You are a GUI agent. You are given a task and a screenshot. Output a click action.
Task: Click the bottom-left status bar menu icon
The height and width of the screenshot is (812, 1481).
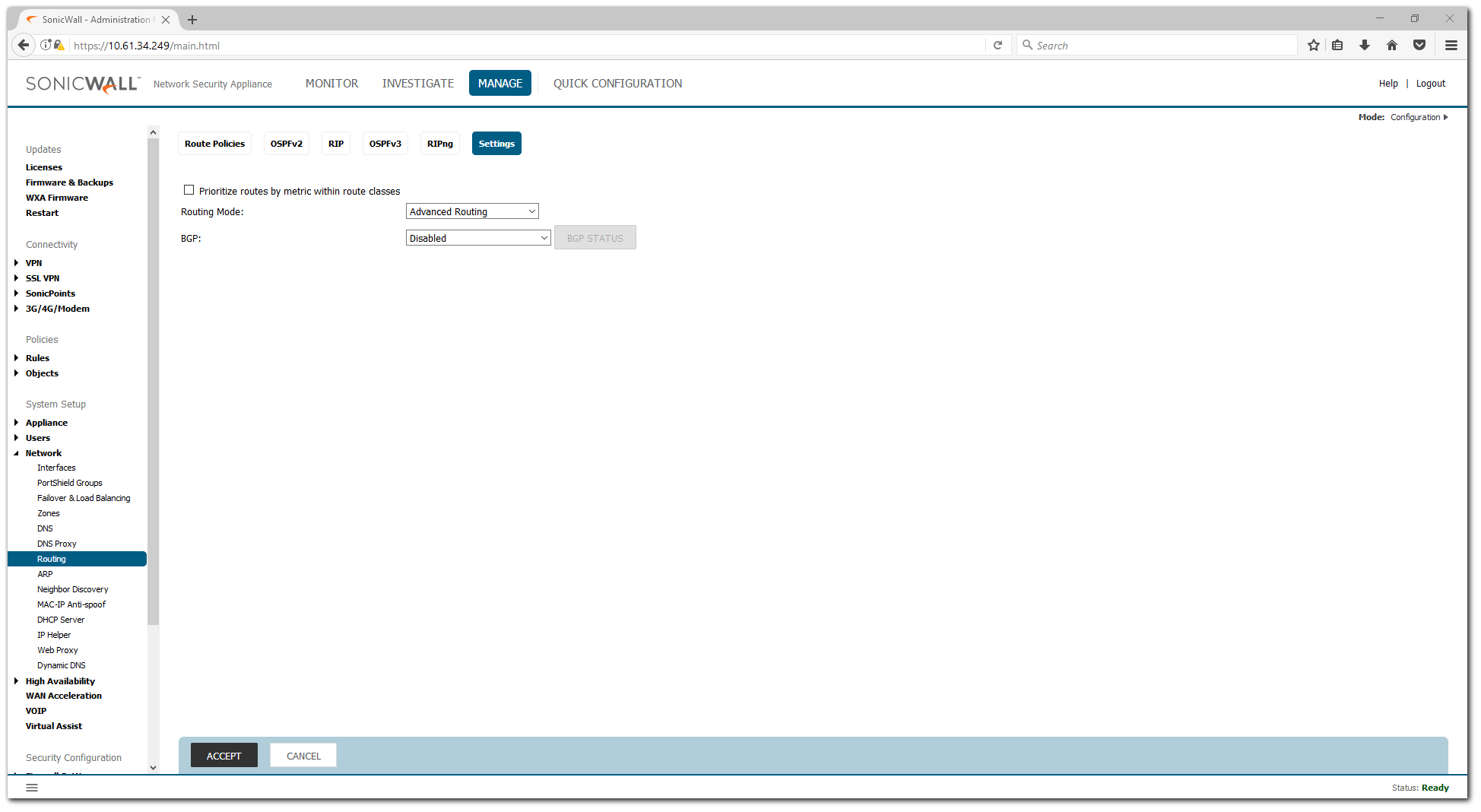(x=32, y=788)
